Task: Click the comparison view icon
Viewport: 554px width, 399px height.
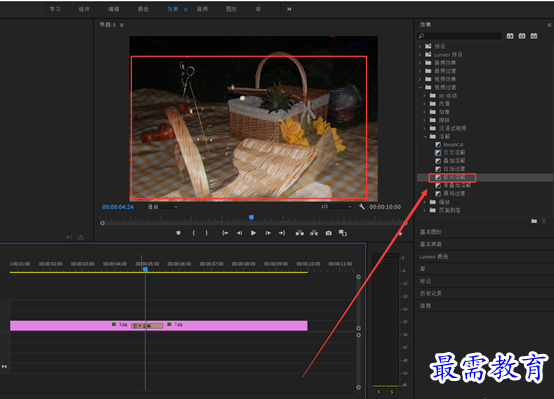Action: click(343, 233)
